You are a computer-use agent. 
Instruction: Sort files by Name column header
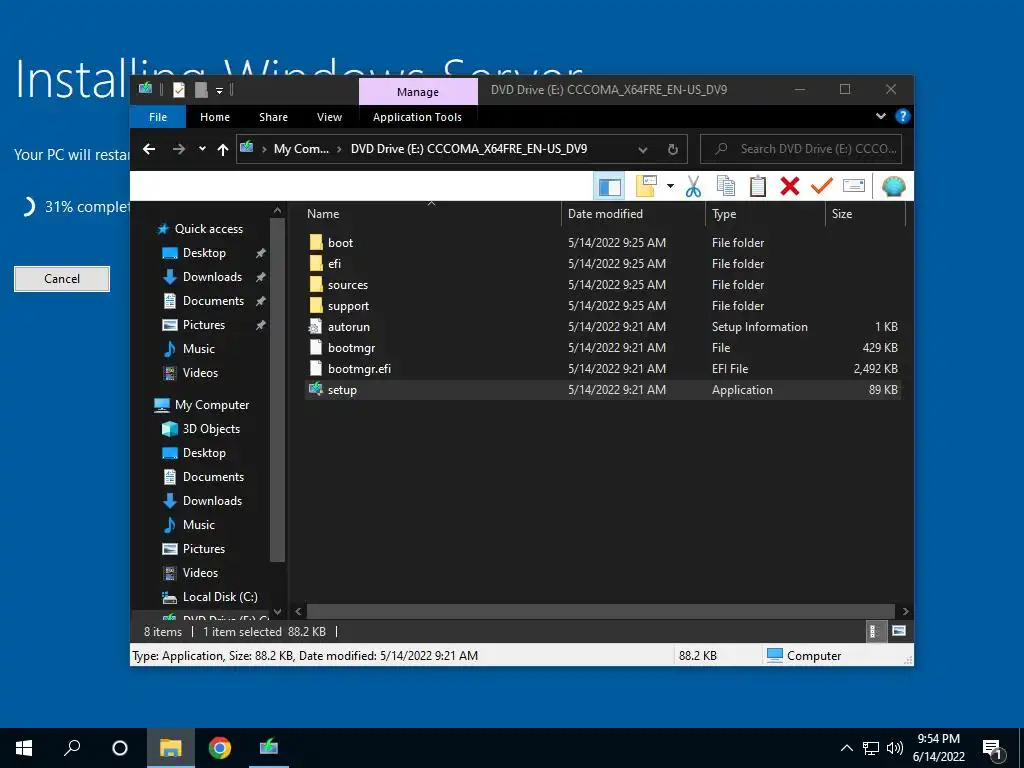click(431, 214)
